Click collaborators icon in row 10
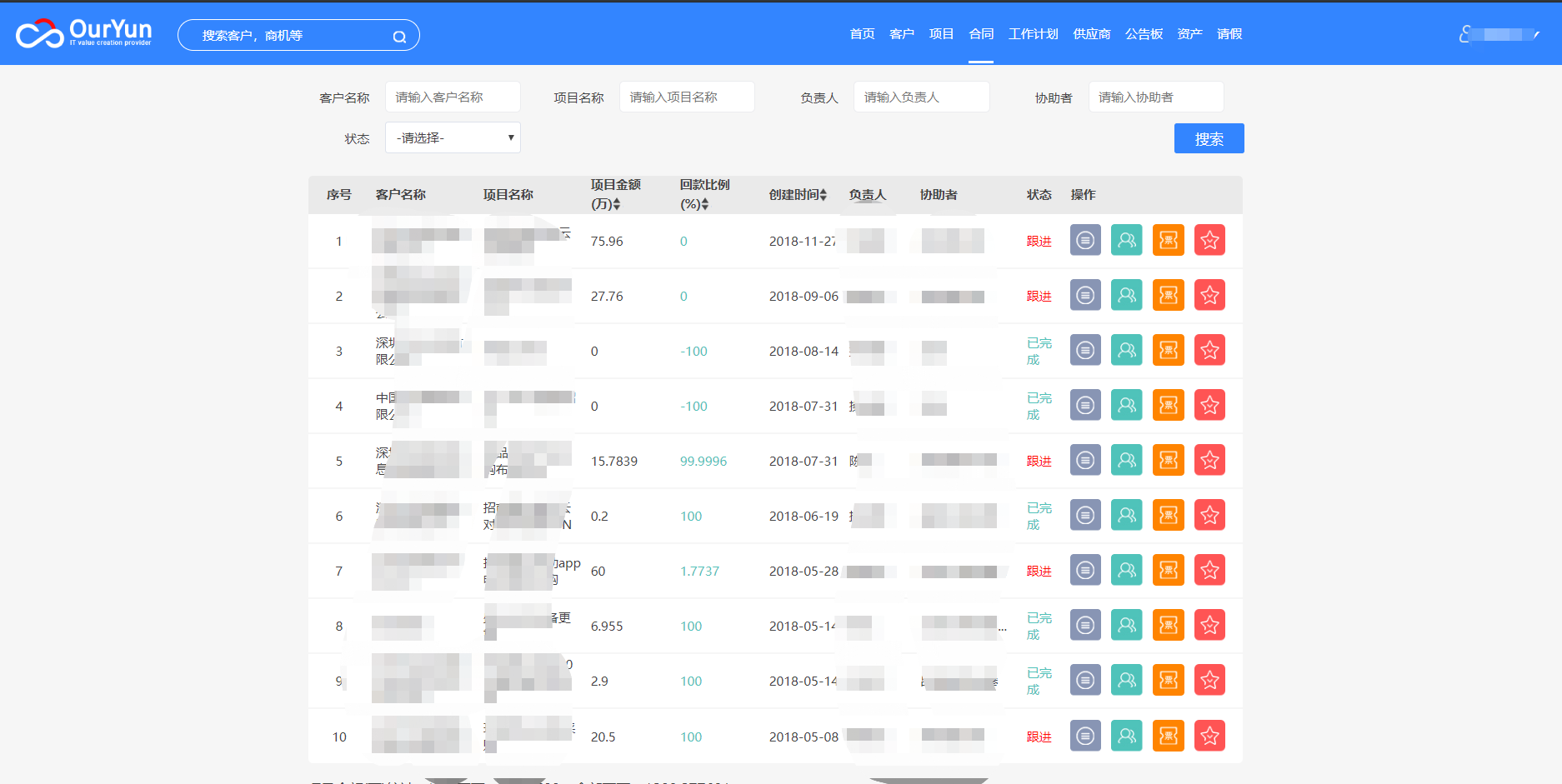 pos(1127,736)
